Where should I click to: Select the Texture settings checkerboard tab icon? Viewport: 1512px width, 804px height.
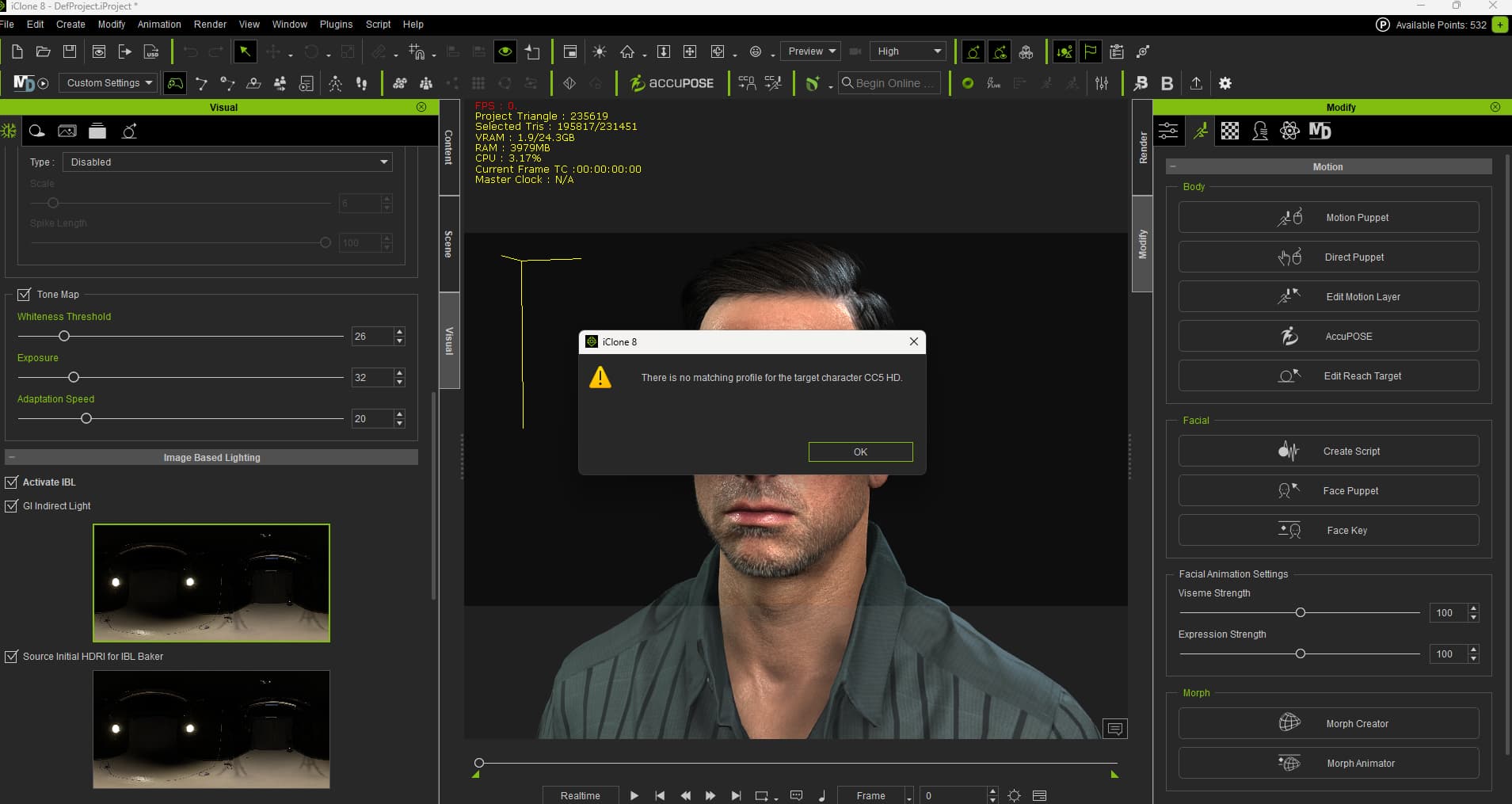pos(1230,131)
